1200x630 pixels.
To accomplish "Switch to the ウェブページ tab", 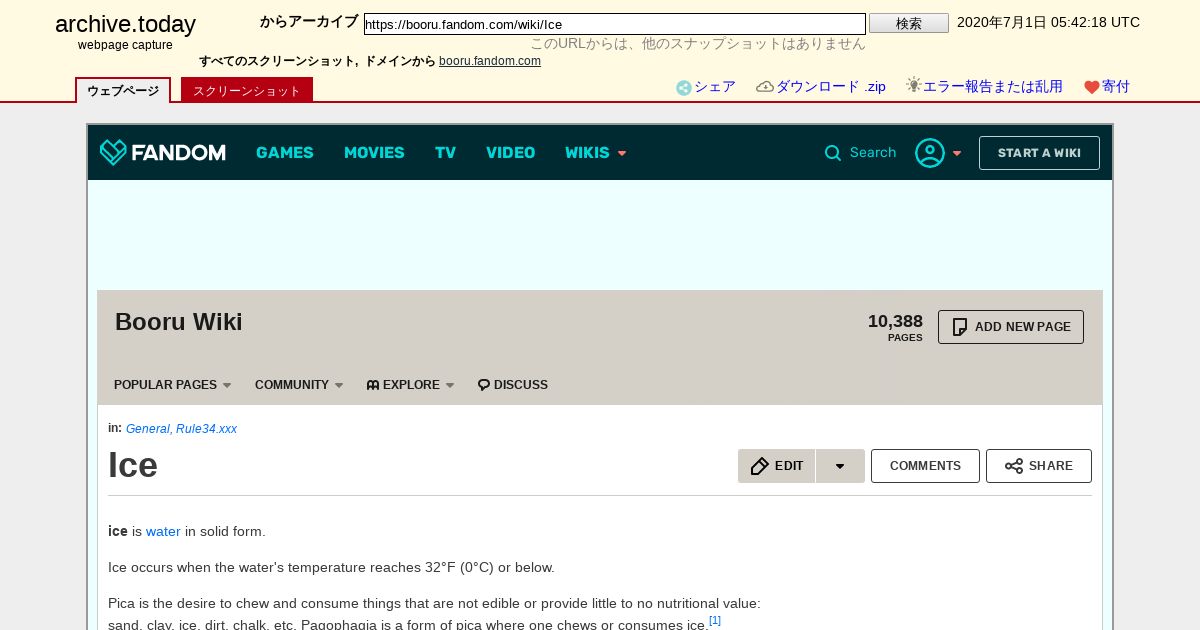I will [x=123, y=90].
